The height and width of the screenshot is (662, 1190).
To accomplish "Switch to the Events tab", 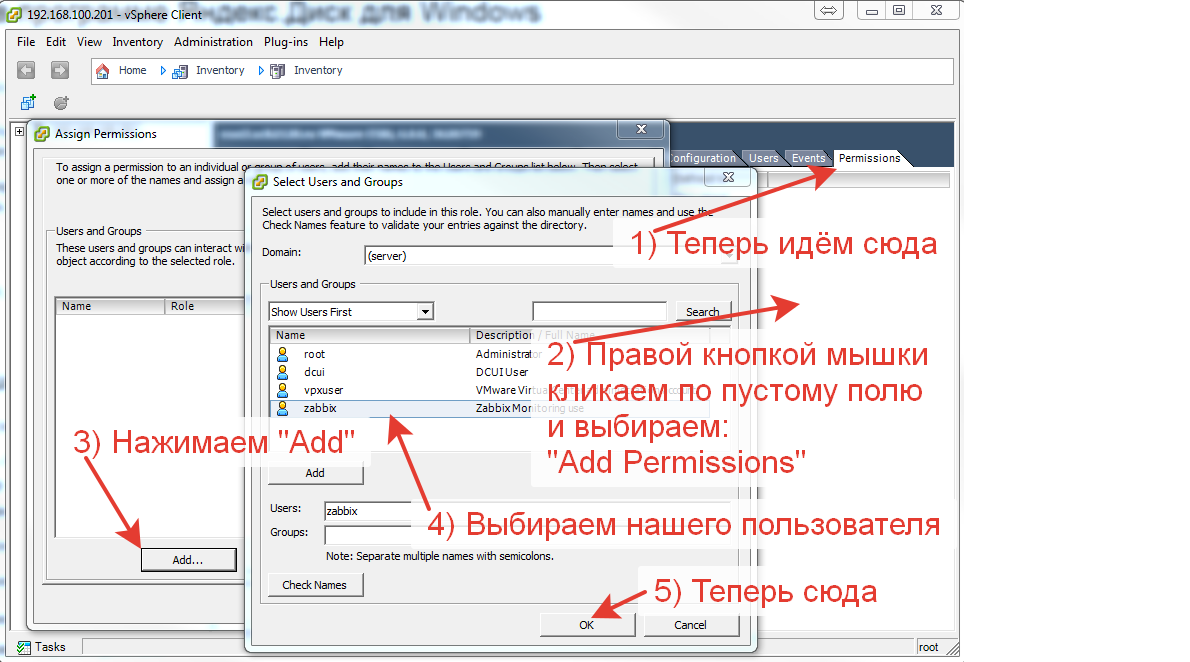I will (x=808, y=158).
